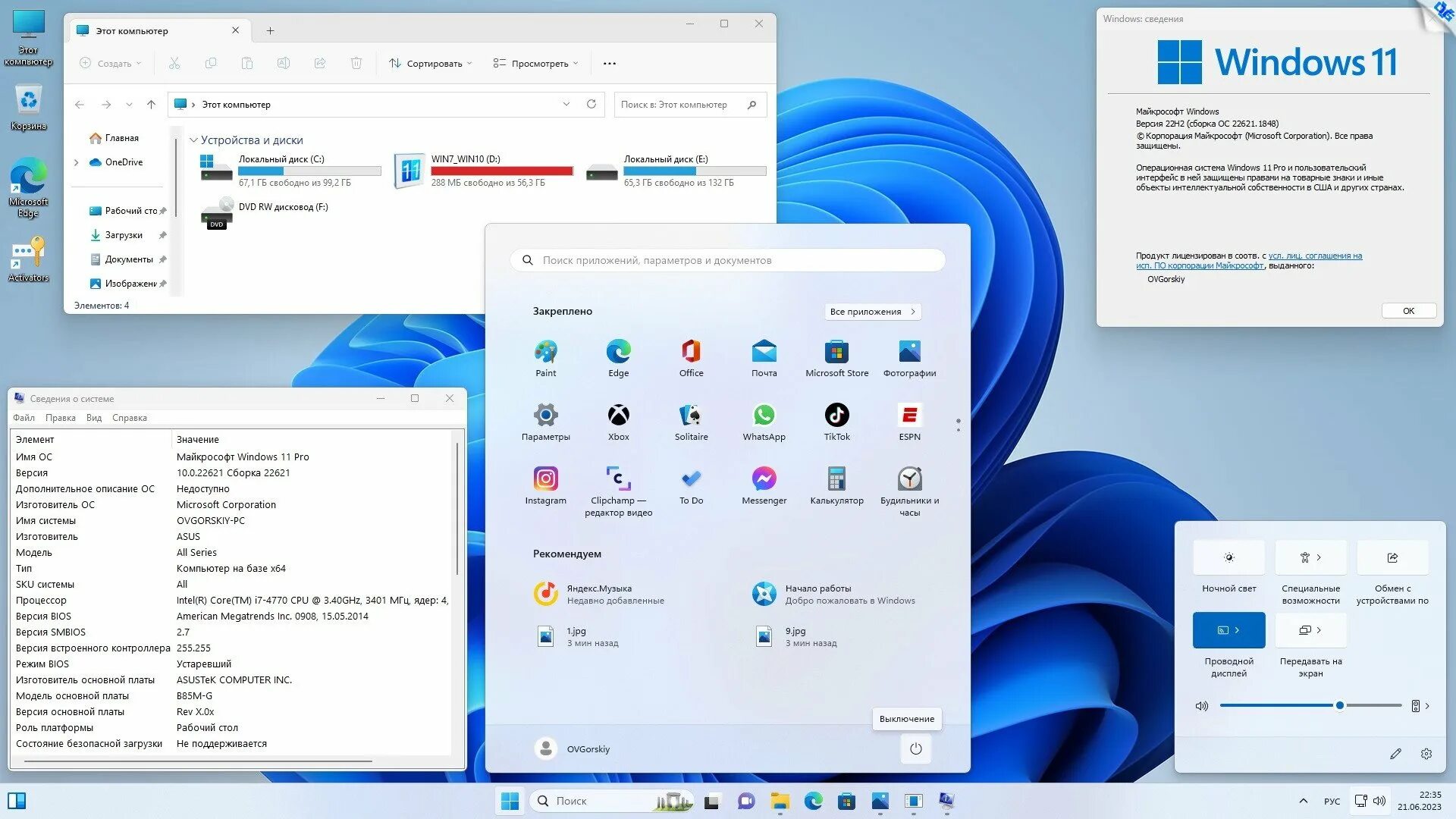Open Правка menu in System Information
Viewport: 1456px width, 819px height.
[60, 418]
